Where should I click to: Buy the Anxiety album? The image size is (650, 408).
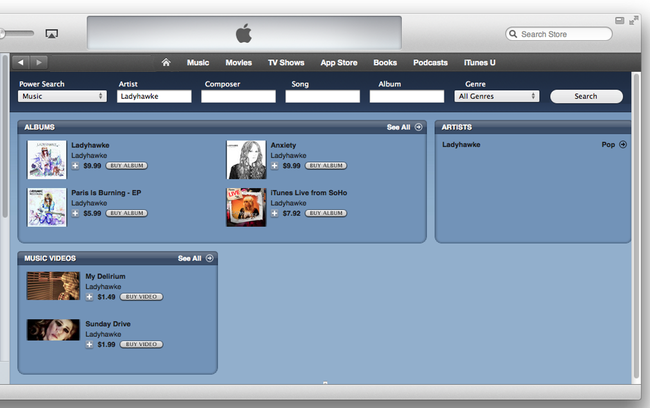coord(326,166)
